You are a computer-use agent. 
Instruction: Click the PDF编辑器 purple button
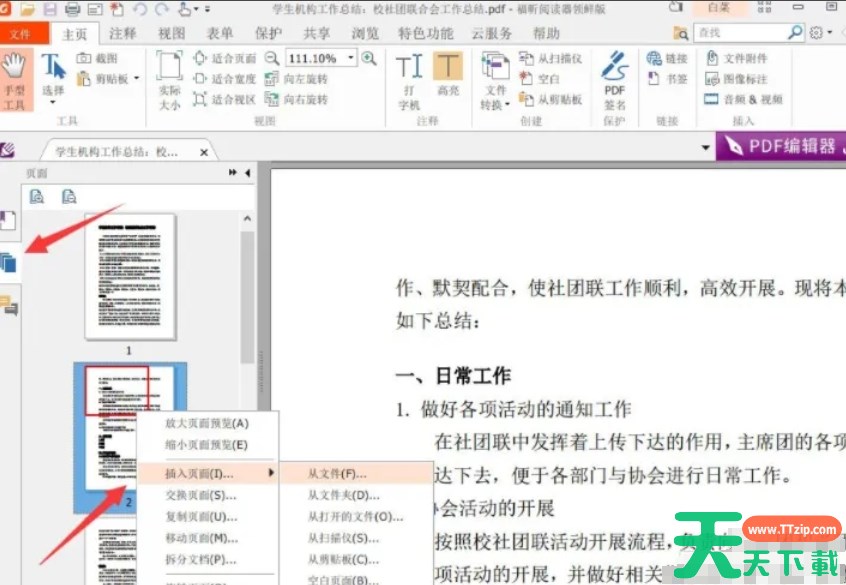point(782,146)
